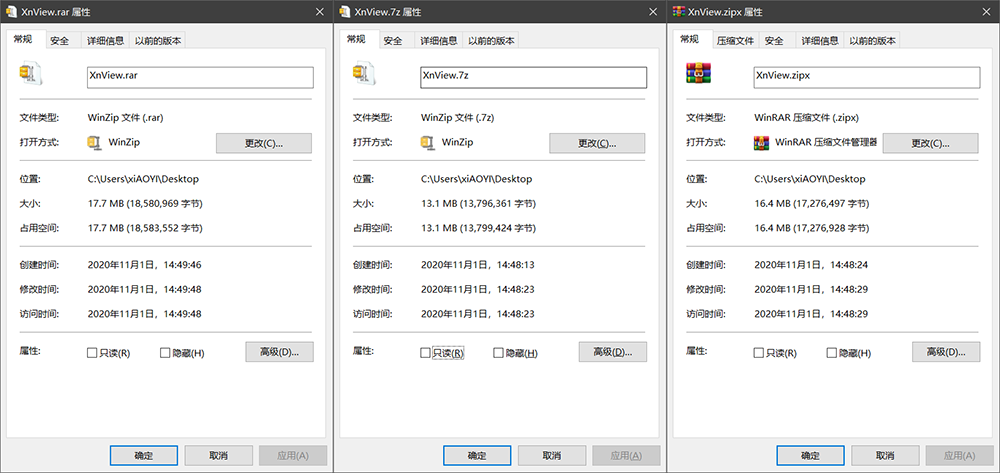Click title bar icon of XnView.zipx properties
This screenshot has width=1000, height=473.
(x=679, y=11)
